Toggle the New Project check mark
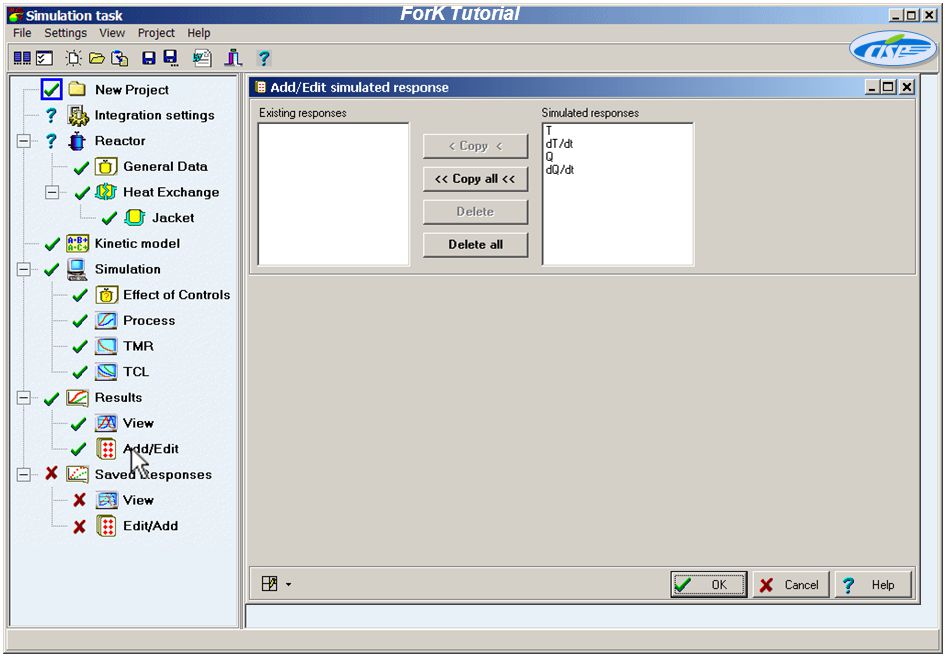945x657 pixels. 51,90
